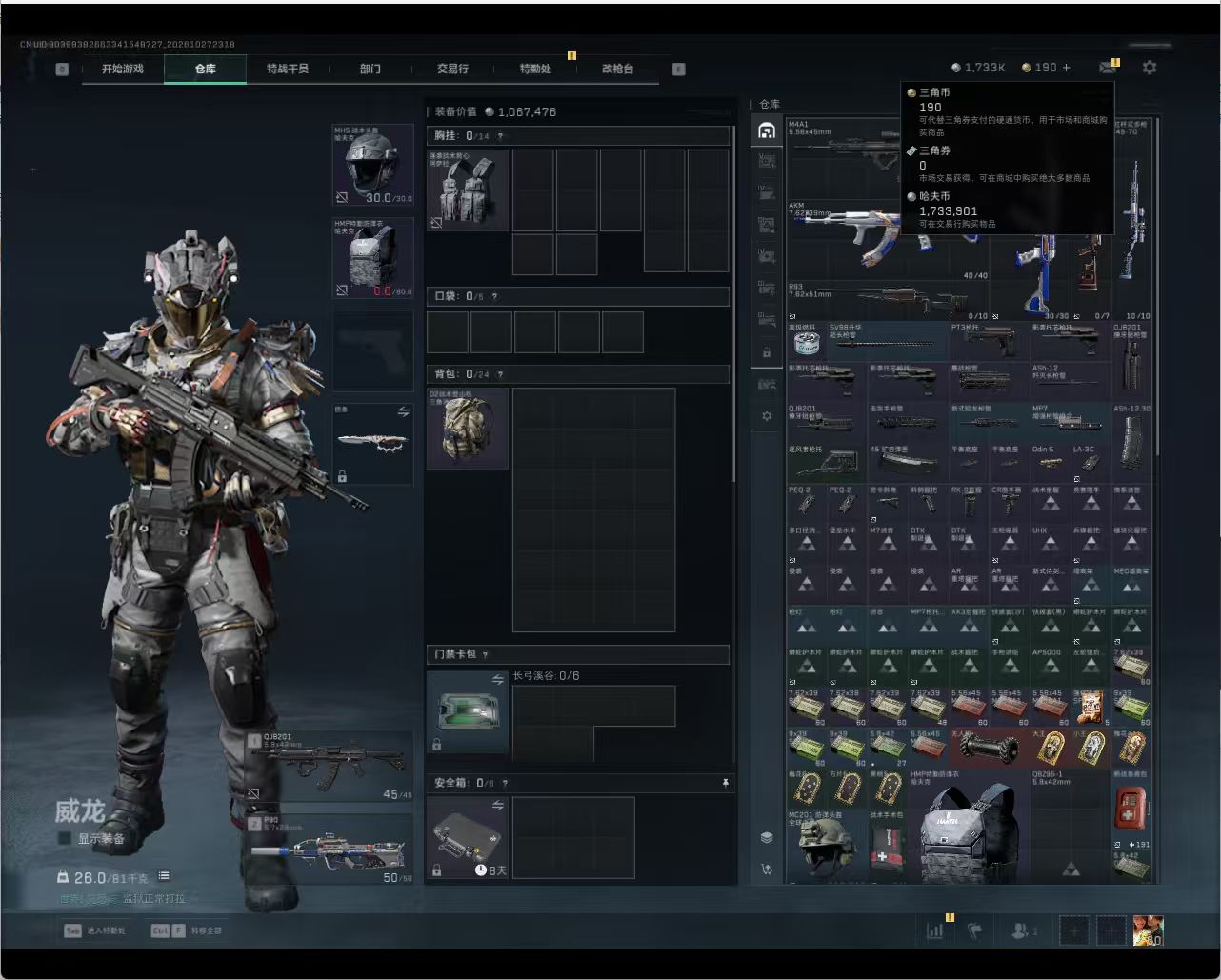The image size is (1221, 980).
Task: Click the lock icon in warehouse sidebar
Action: [766, 352]
